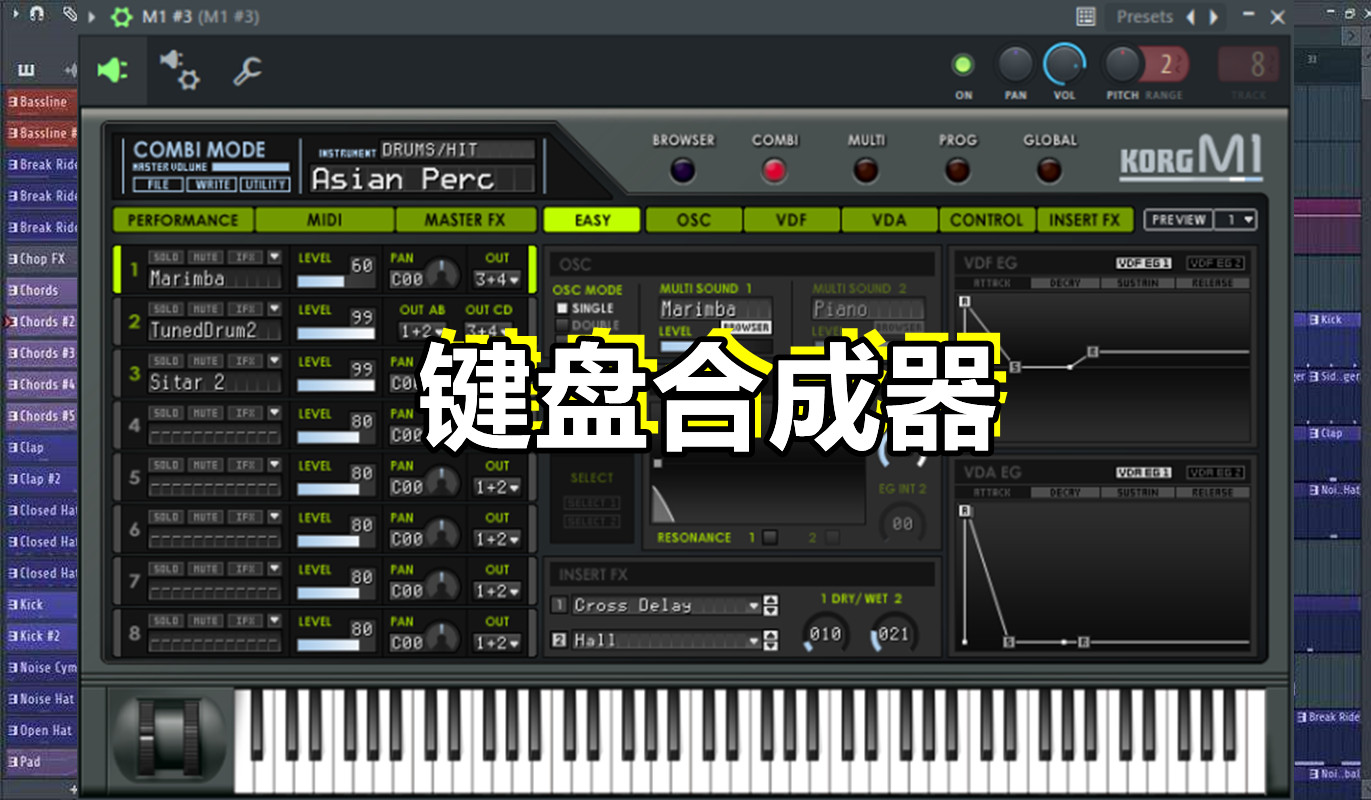Screen dimensions: 1371x800
Task: Adjust the PITCH knob in wrapper toolbar
Action: pos(1122,65)
